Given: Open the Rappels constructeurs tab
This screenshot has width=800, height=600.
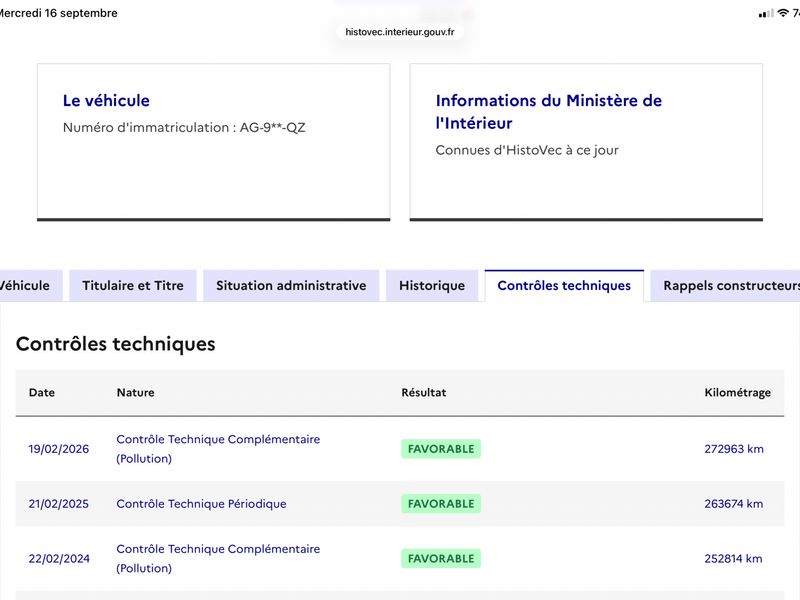Looking at the screenshot, I should point(726,286).
